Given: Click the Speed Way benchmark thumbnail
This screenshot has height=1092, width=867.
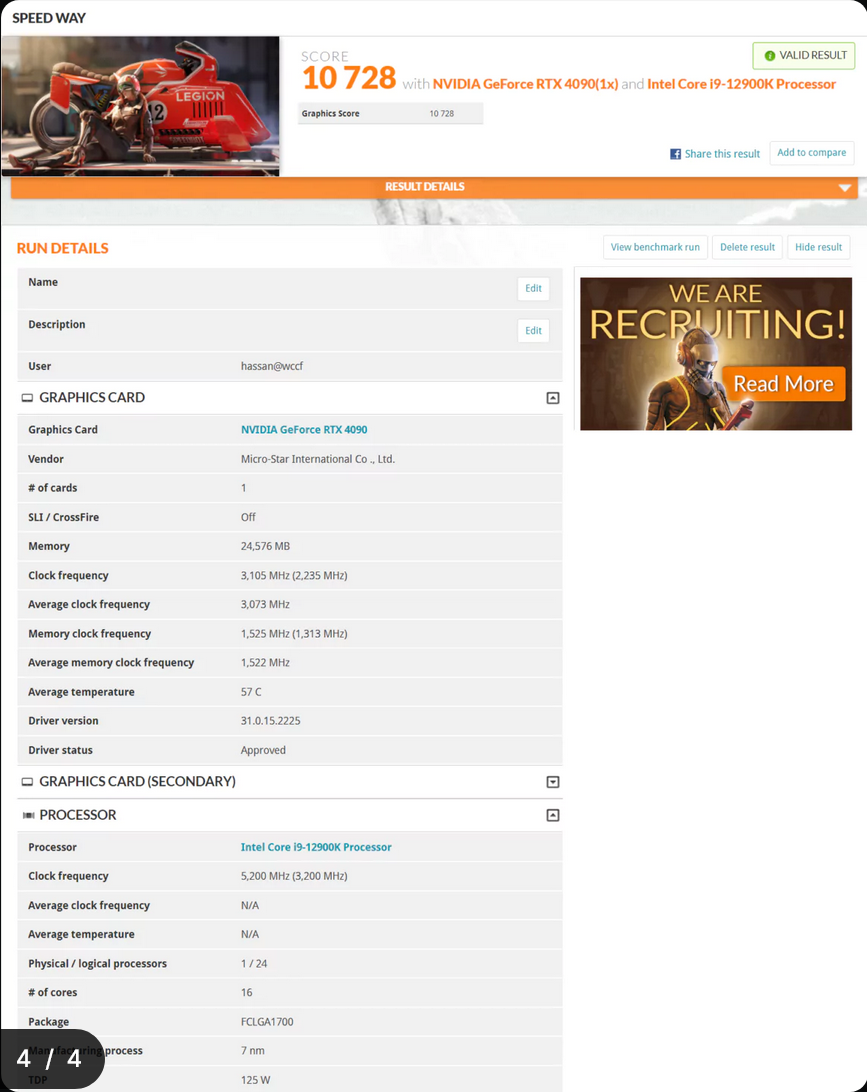Looking at the screenshot, I should coord(141,106).
